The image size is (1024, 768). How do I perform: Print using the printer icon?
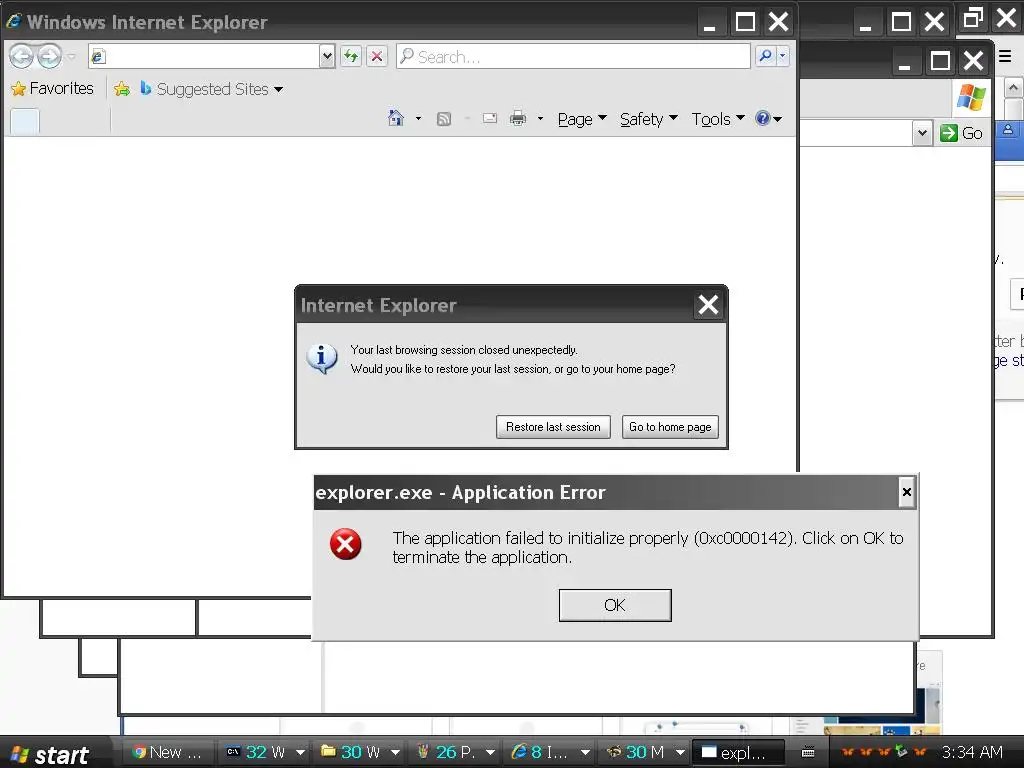(518, 118)
